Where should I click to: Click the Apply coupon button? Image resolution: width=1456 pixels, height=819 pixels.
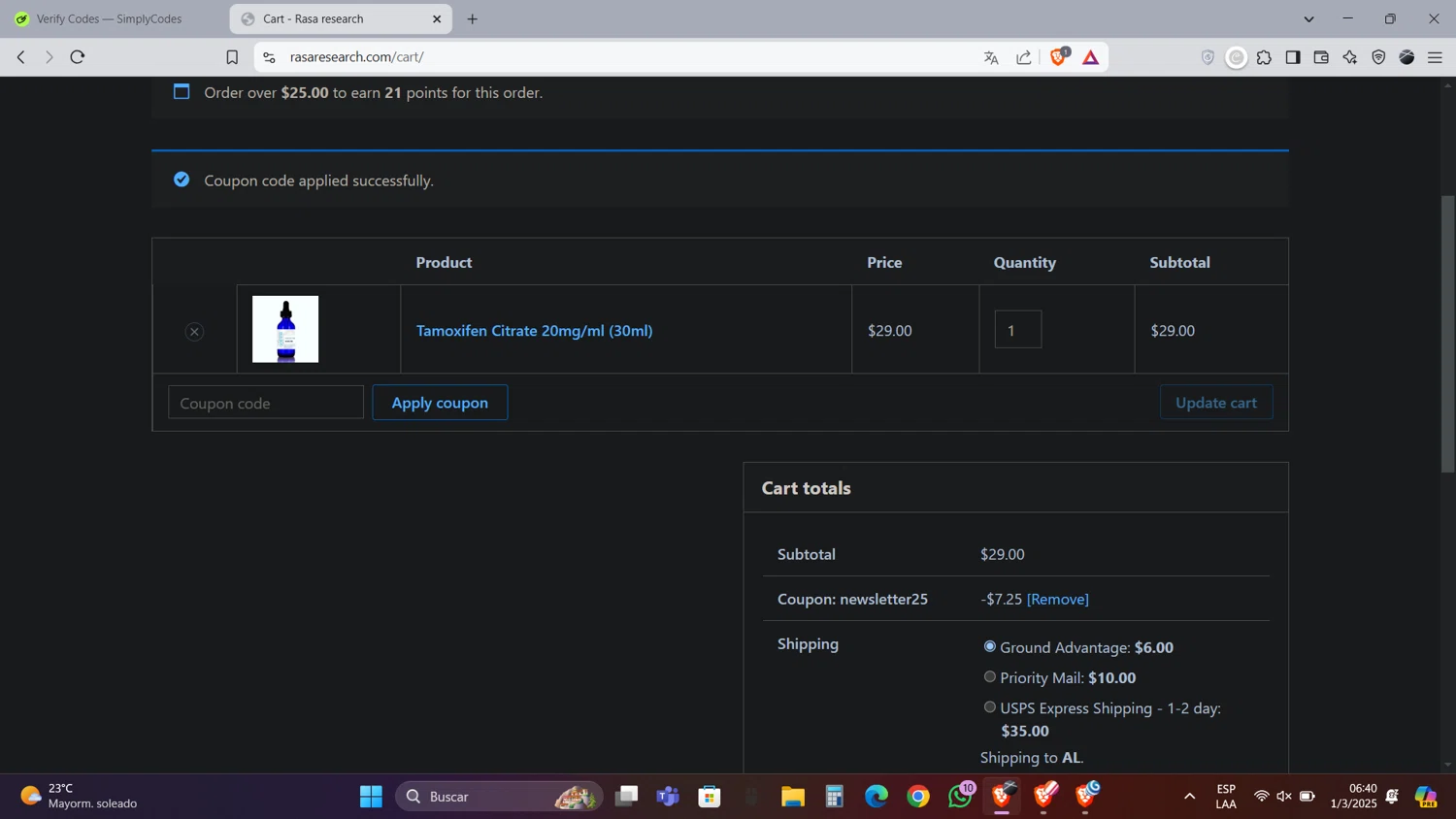[440, 403]
